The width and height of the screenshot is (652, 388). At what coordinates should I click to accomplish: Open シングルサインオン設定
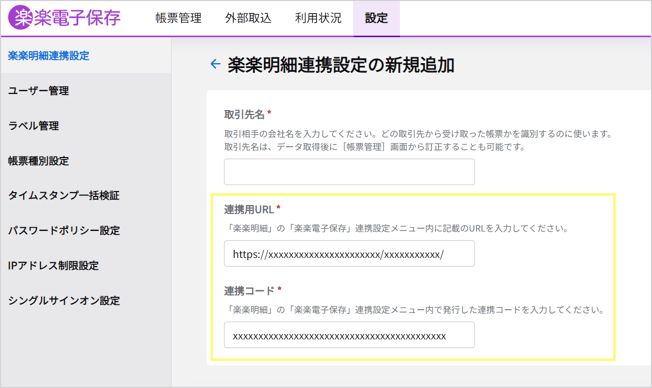click(64, 300)
